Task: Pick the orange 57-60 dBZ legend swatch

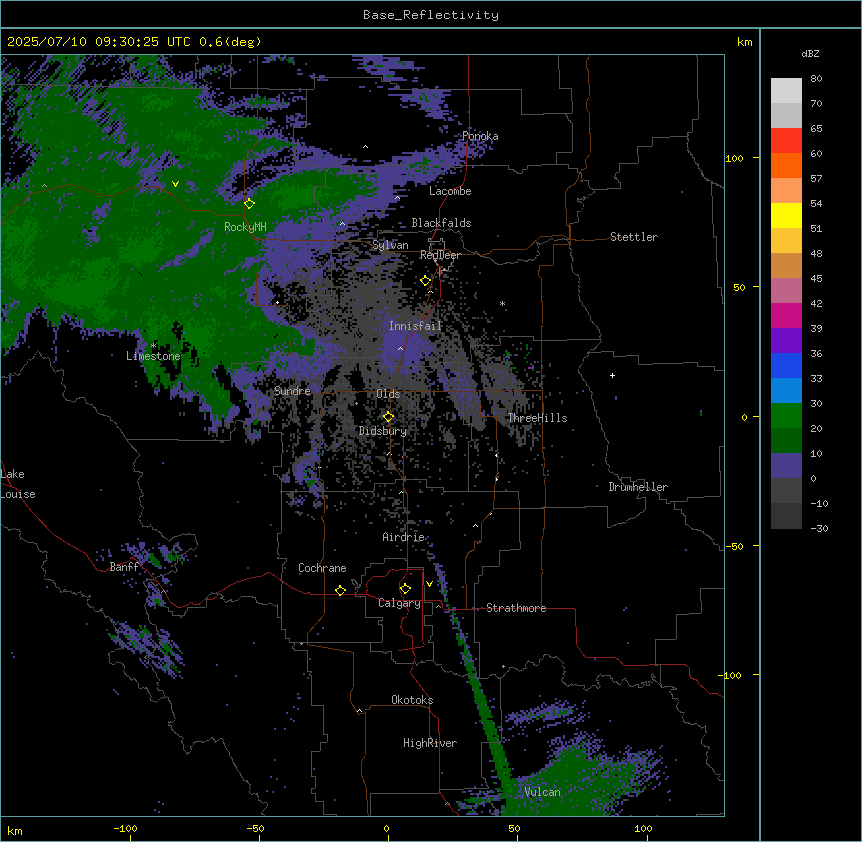Action: 786,165
